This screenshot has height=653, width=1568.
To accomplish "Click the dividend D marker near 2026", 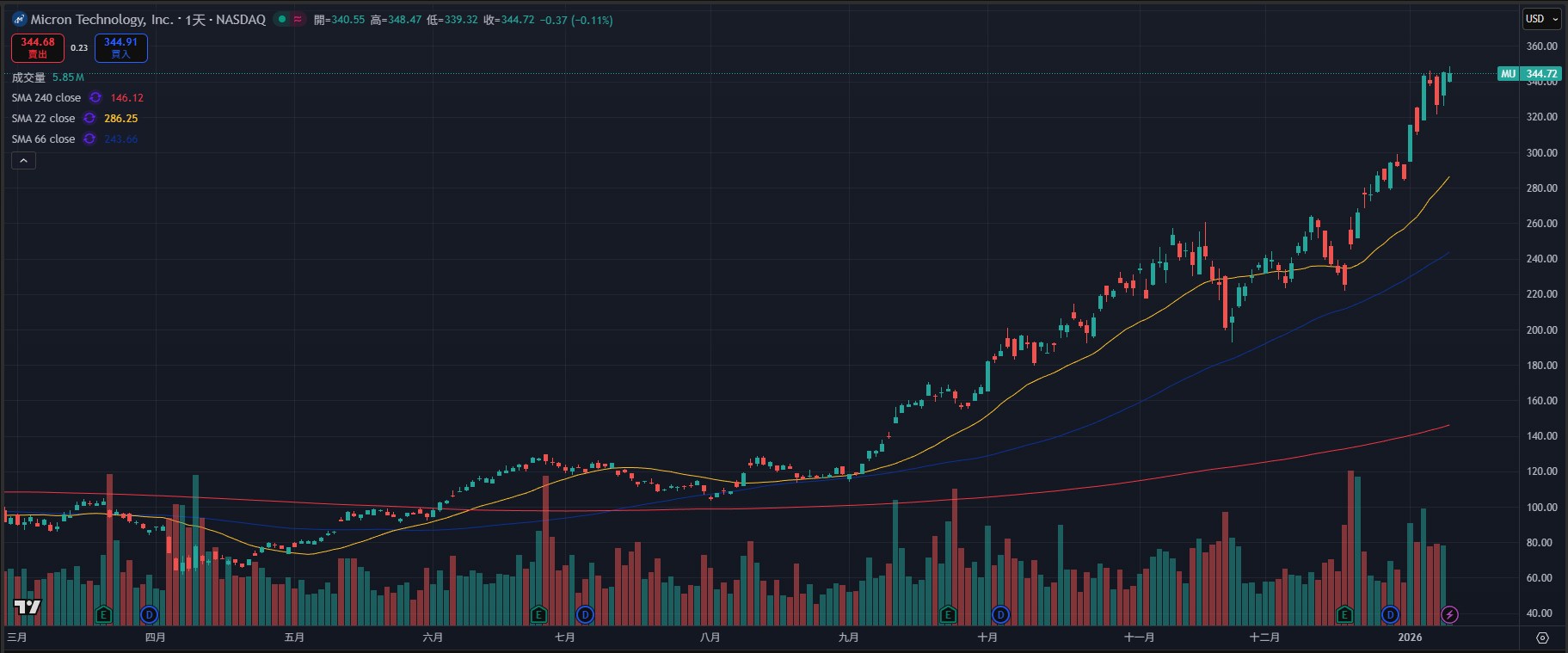I will click(1391, 614).
